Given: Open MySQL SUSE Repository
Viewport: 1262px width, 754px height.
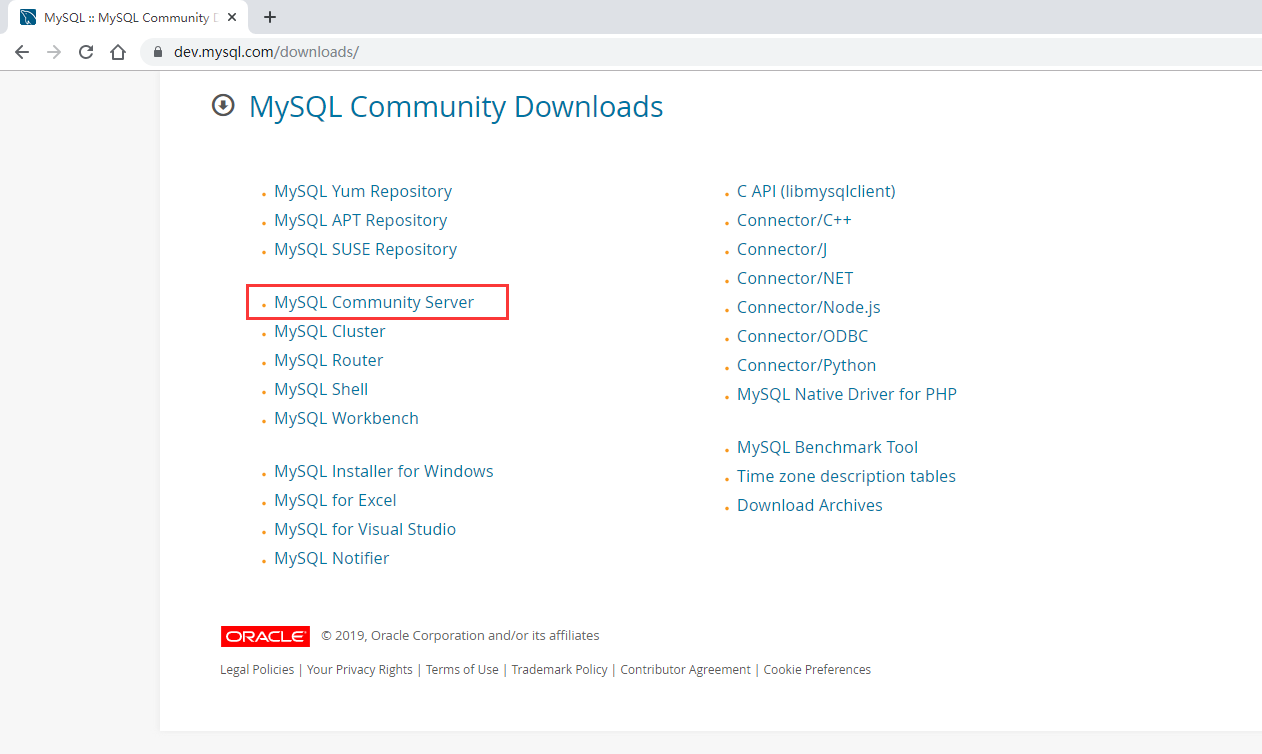Looking at the screenshot, I should pos(366,249).
